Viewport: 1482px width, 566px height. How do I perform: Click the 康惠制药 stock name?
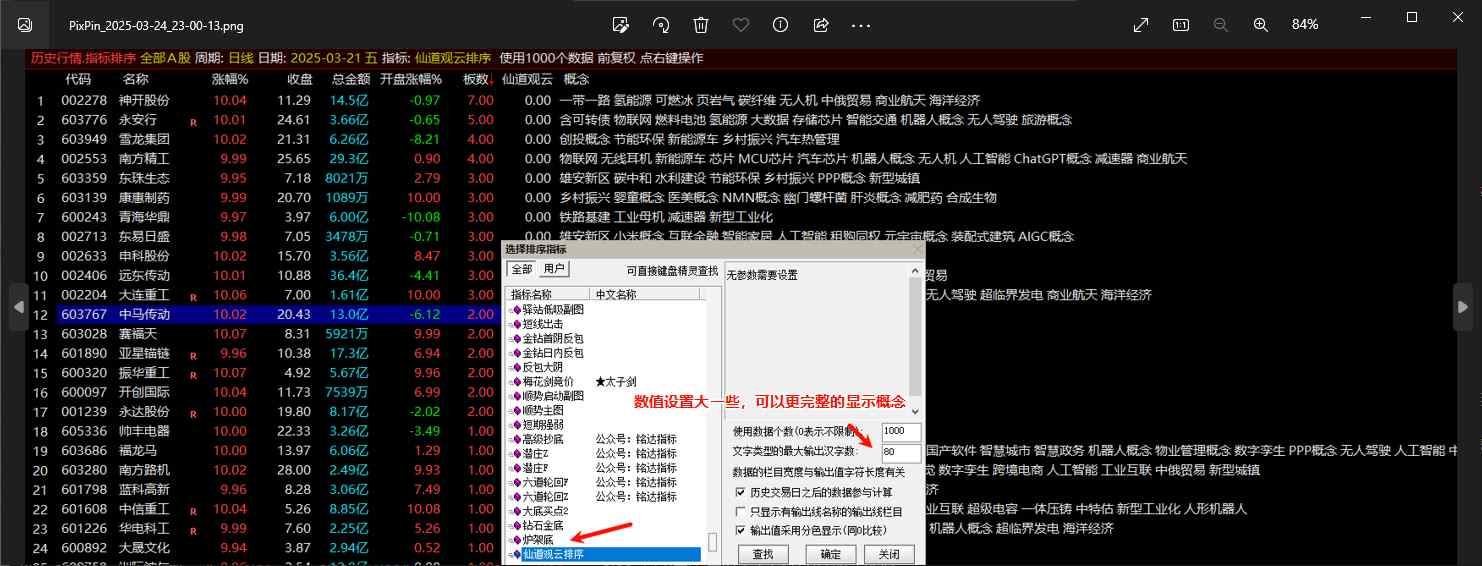pyautogui.click(x=144, y=197)
